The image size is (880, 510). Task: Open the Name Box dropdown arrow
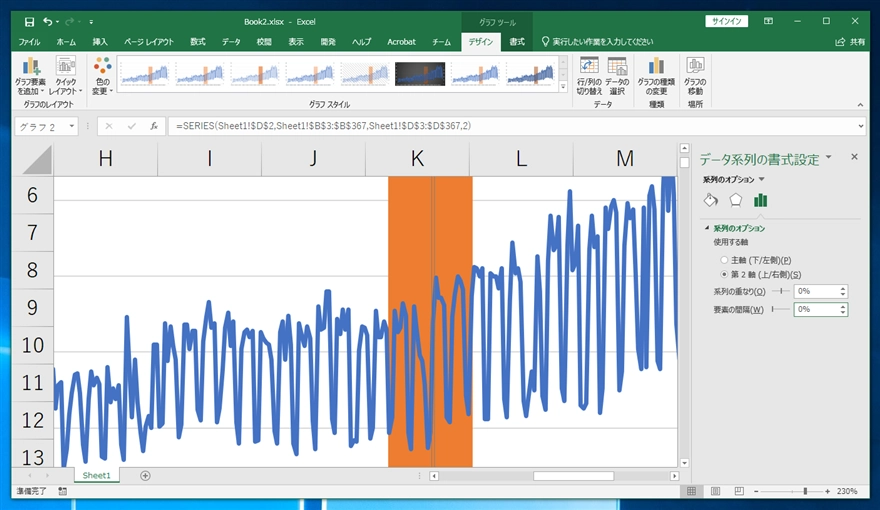(x=72, y=126)
